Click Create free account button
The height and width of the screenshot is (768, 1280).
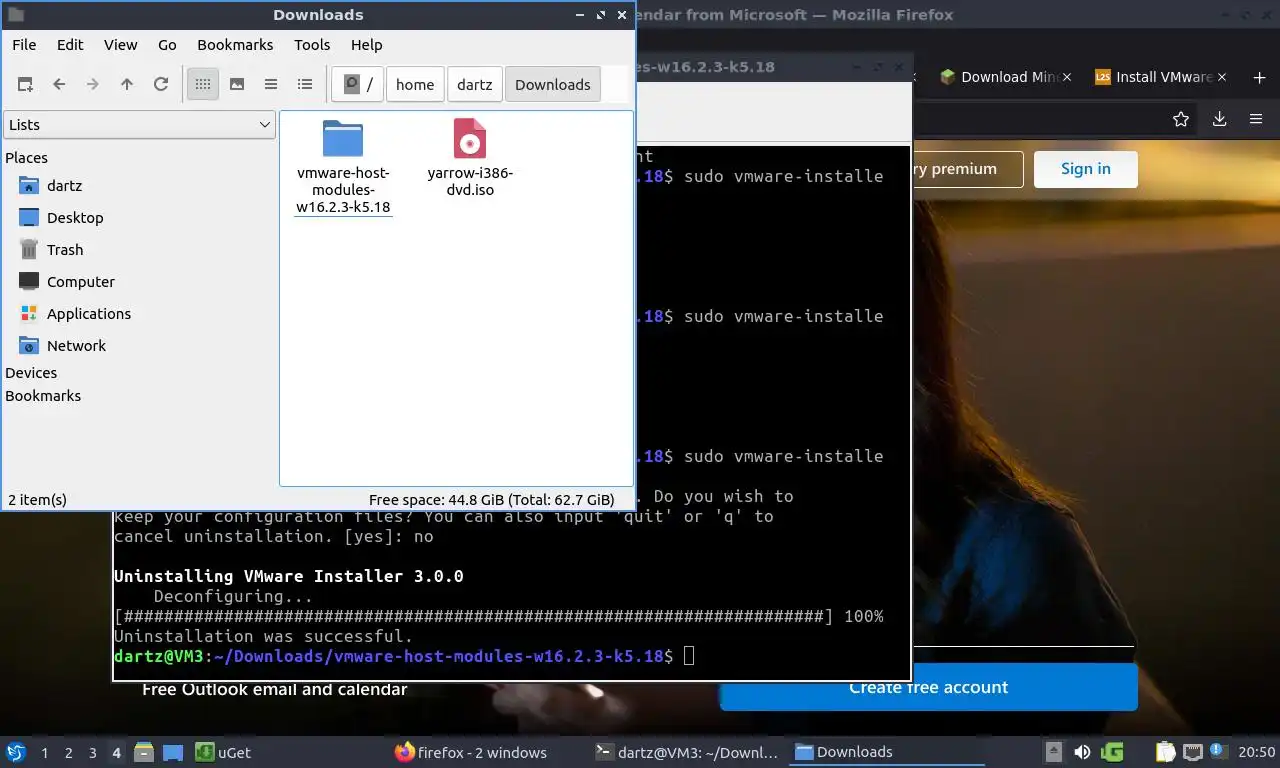[x=928, y=687]
